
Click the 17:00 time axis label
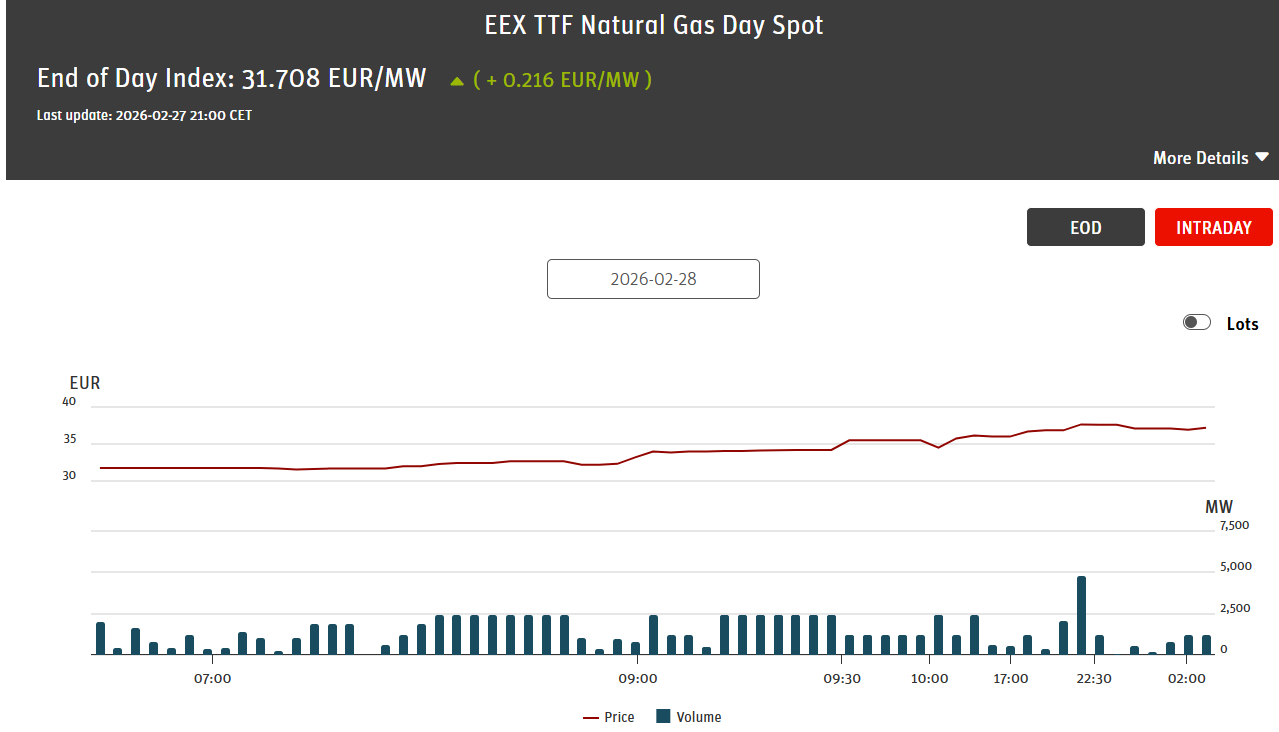[x=1011, y=679]
